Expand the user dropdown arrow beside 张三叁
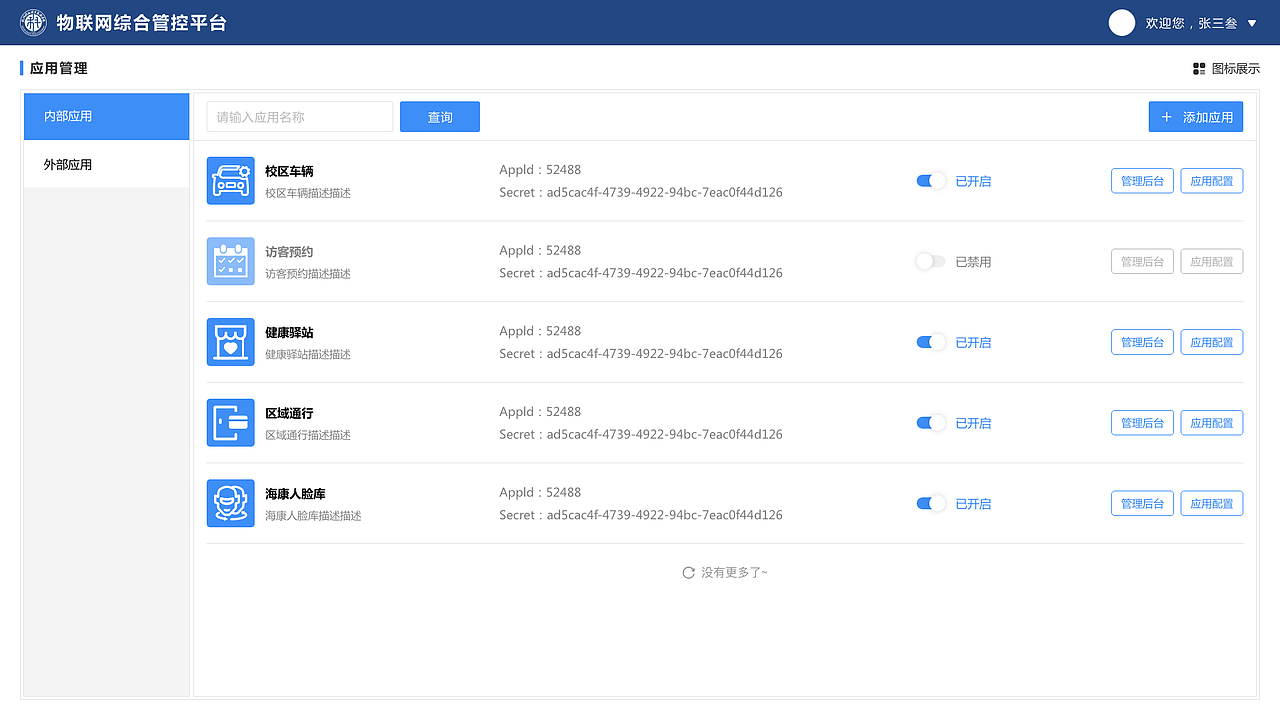 point(1252,23)
